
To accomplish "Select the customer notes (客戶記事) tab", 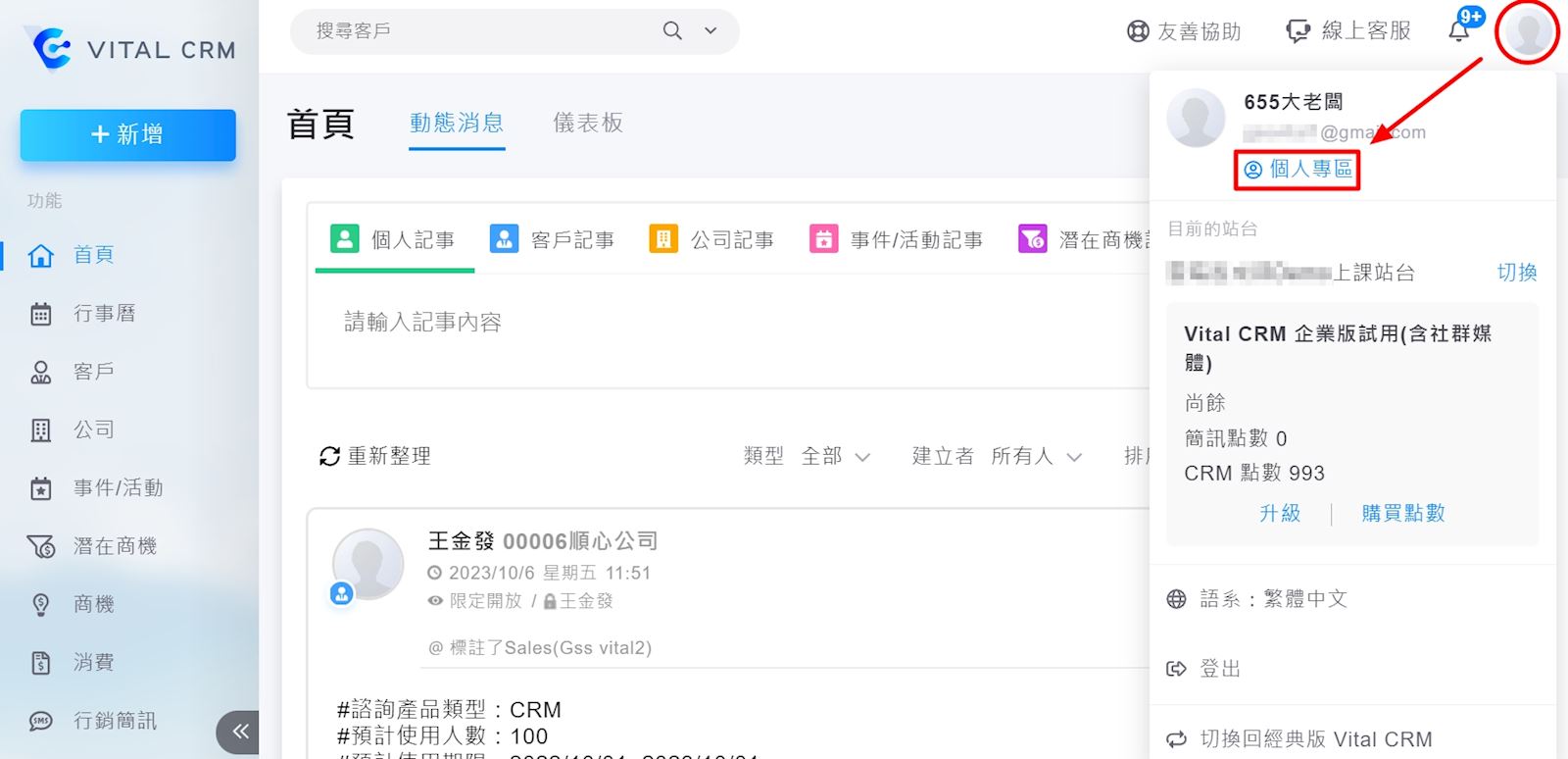I will pyautogui.click(x=553, y=240).
